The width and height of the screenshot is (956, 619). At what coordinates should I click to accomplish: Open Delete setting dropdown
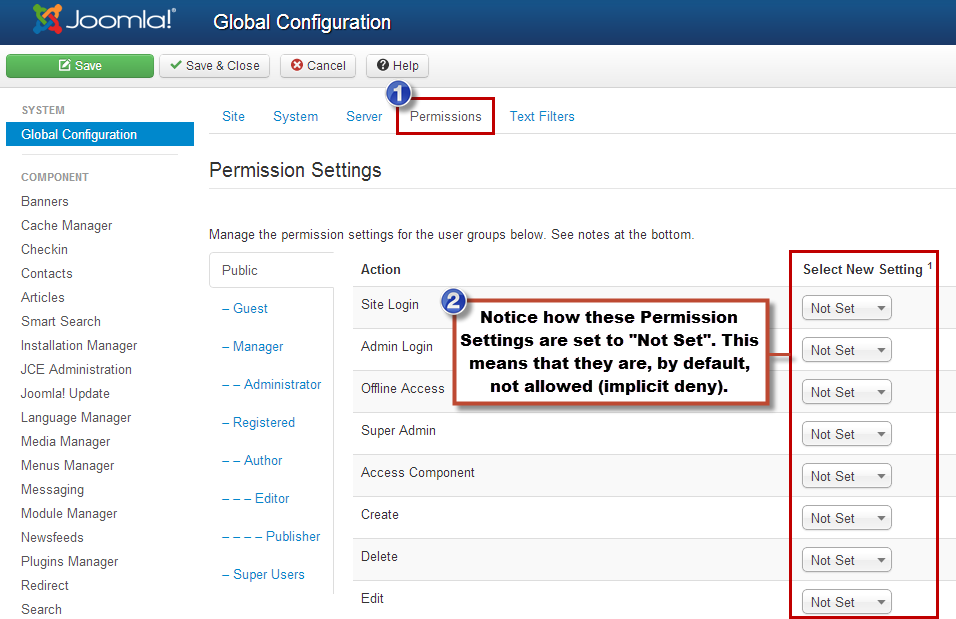pyautogui.click(x=847, y=560)
